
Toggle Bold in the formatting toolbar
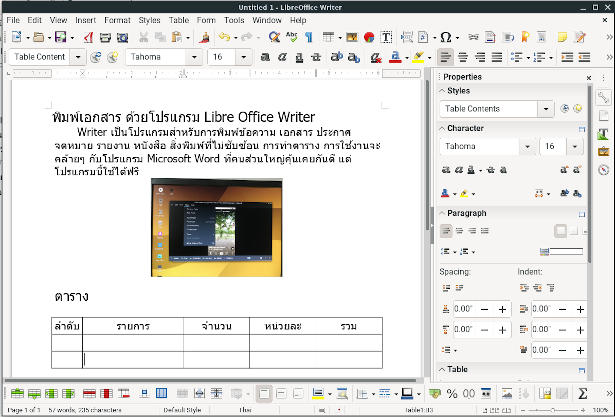point(266,57)
